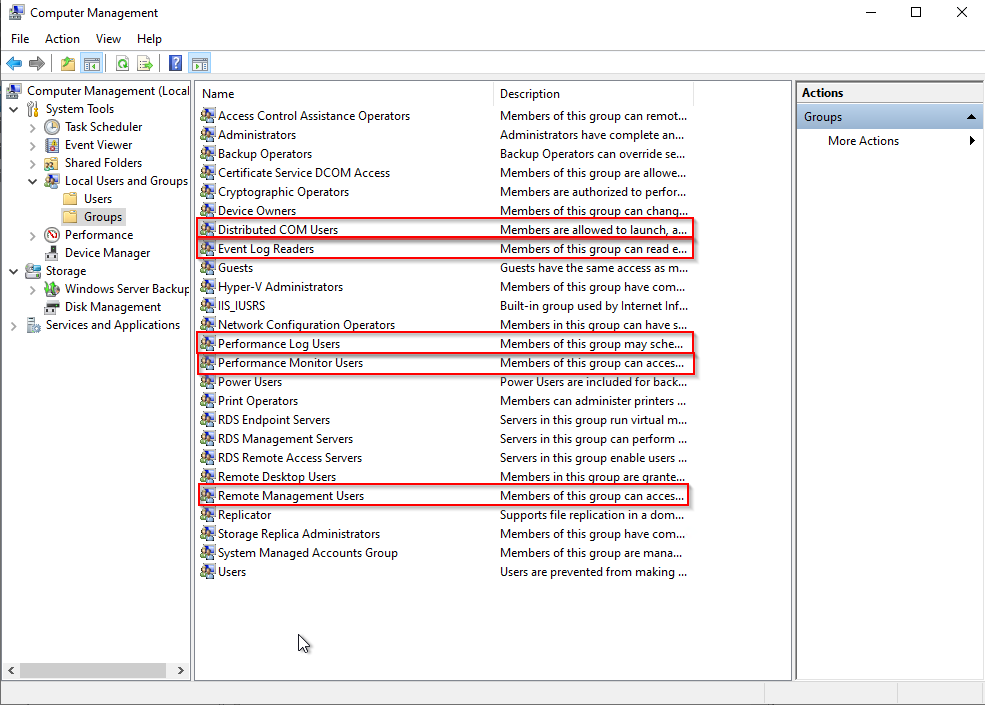The height and width of the screenshot is (705, 985).
Task: Collapse the Local Users and Groups node
Action: (x=32, y=181)
